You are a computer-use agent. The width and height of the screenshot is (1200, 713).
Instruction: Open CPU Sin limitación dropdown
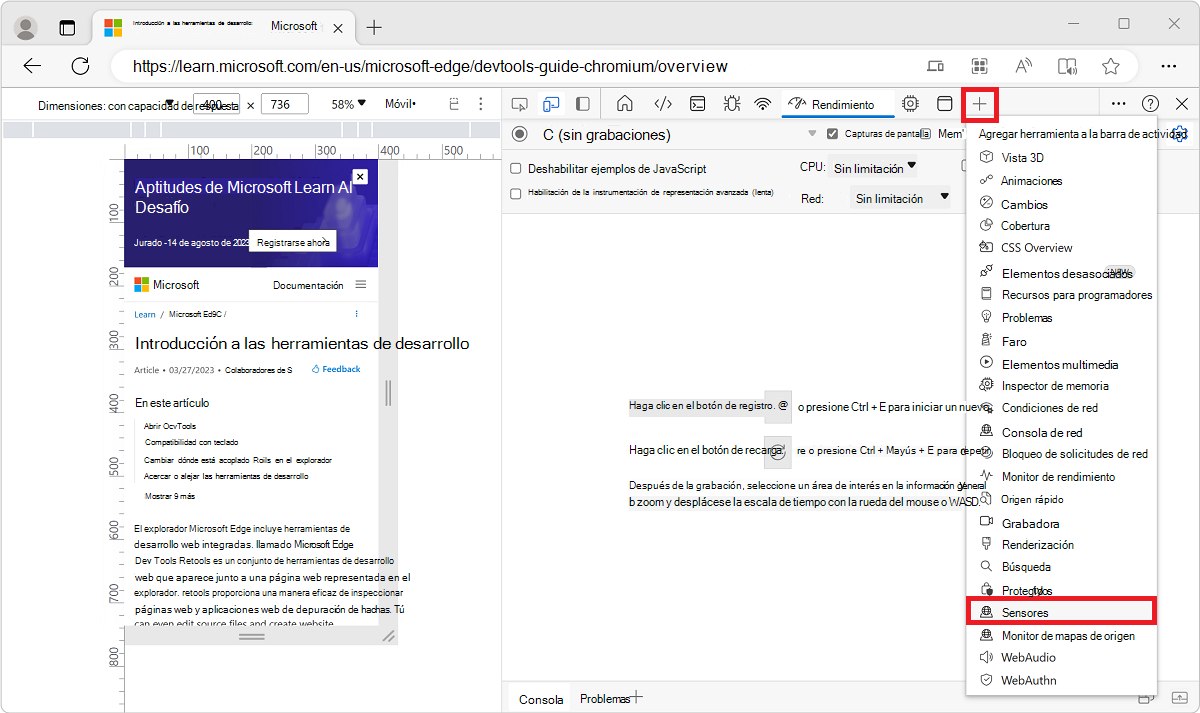pyautogui.click(x=875, y=168)
